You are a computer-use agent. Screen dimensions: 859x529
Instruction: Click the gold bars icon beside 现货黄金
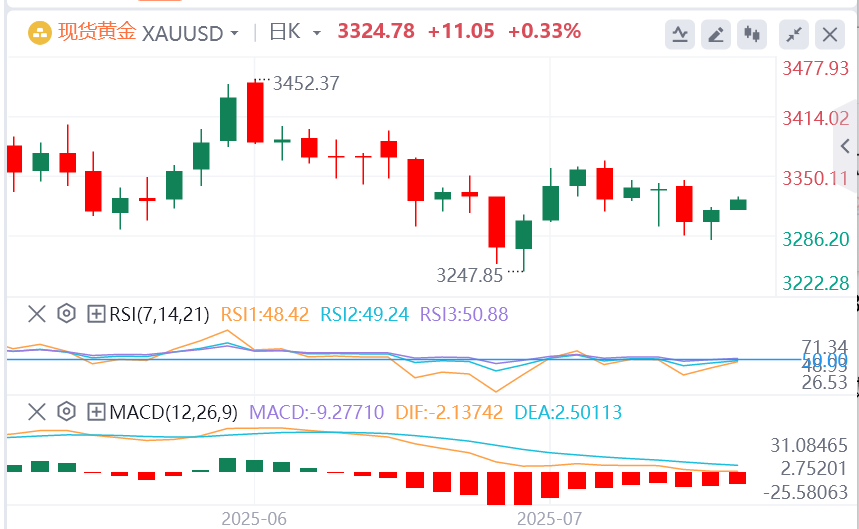[41, 32]
